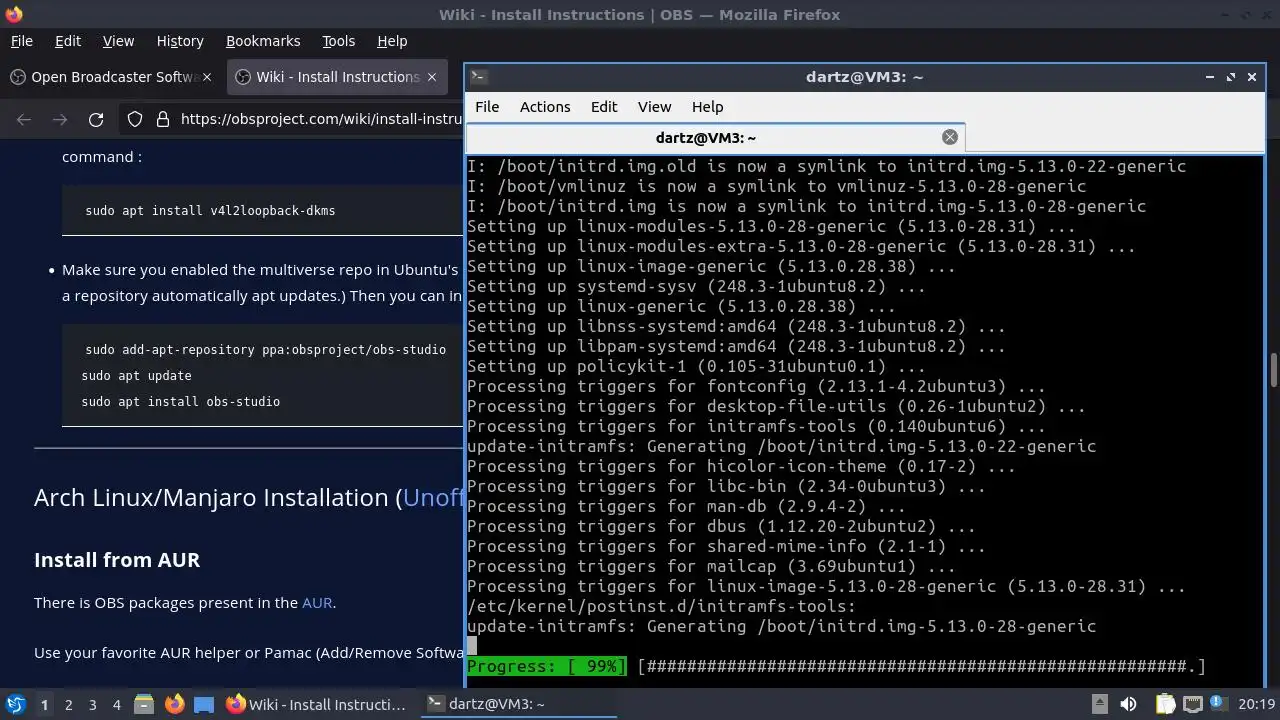The height and width of the screenshot is (720, 1280).
Task: Click the apt Progress 99% indicator
Action: pyautogui.click(x=546, y=666)
